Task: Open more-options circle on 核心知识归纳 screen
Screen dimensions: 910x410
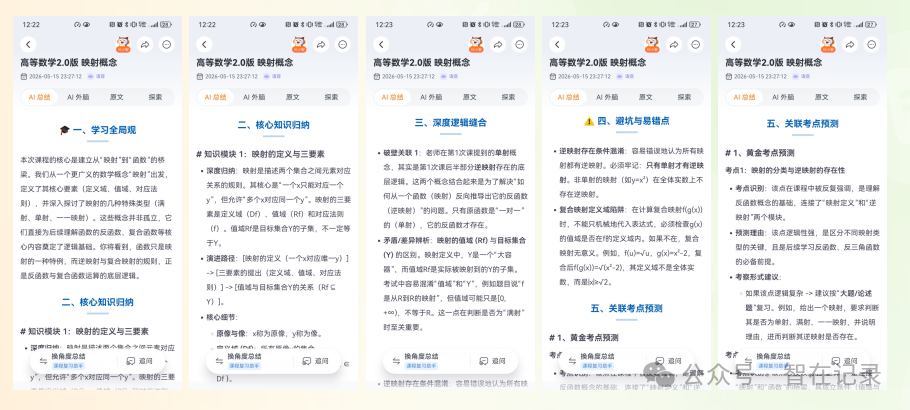Action: click(342, 44)
